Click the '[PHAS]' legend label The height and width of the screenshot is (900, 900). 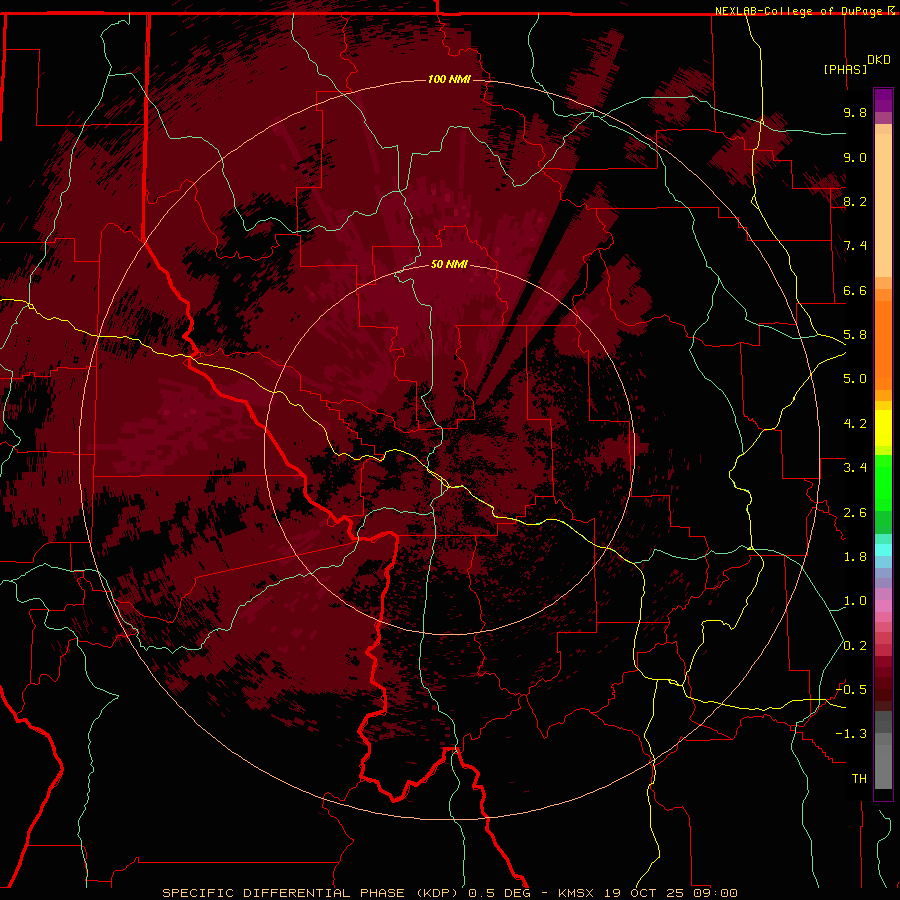click(x=845, y=69)
